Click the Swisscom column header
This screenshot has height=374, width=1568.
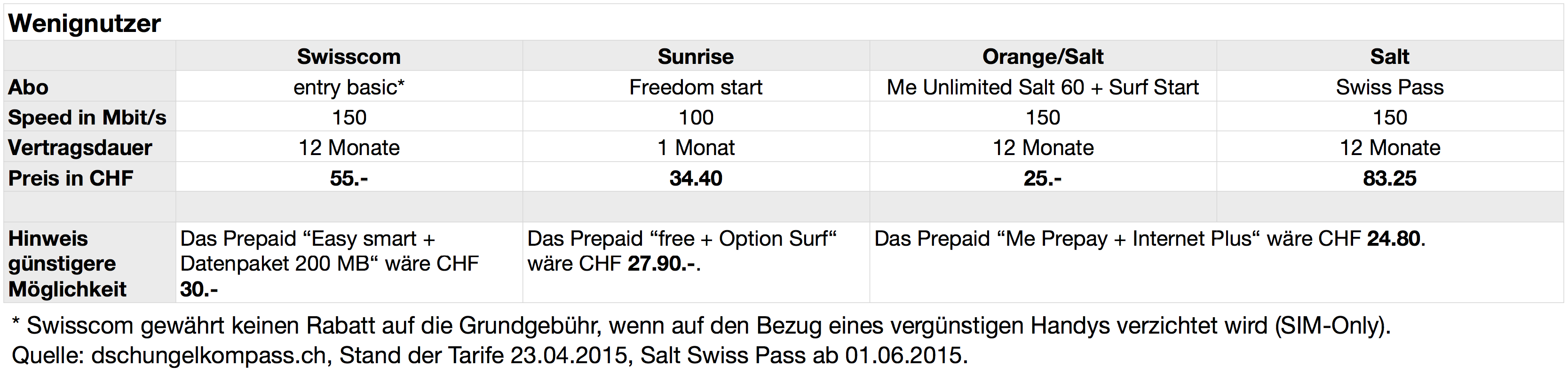coord(349,56)
